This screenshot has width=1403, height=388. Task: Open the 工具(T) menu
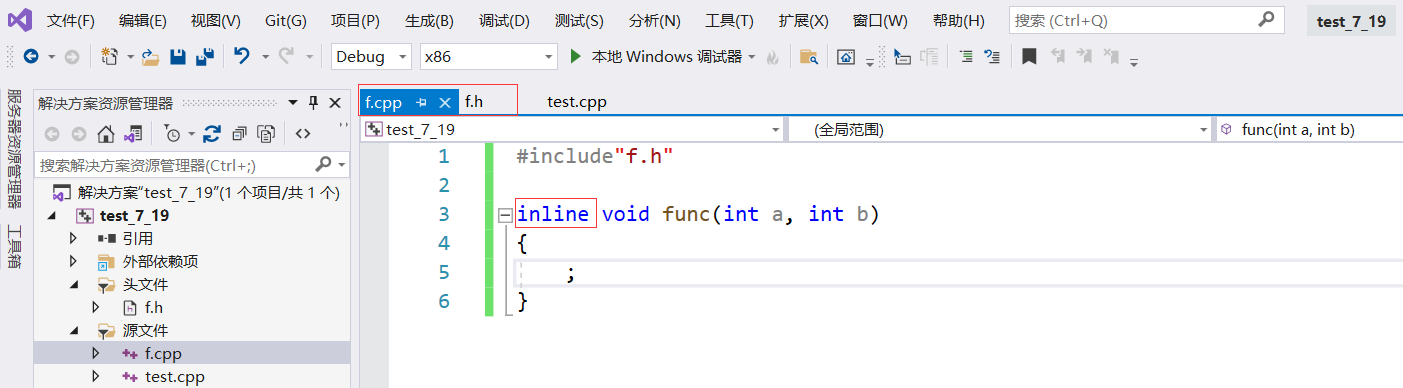(729, 20)
